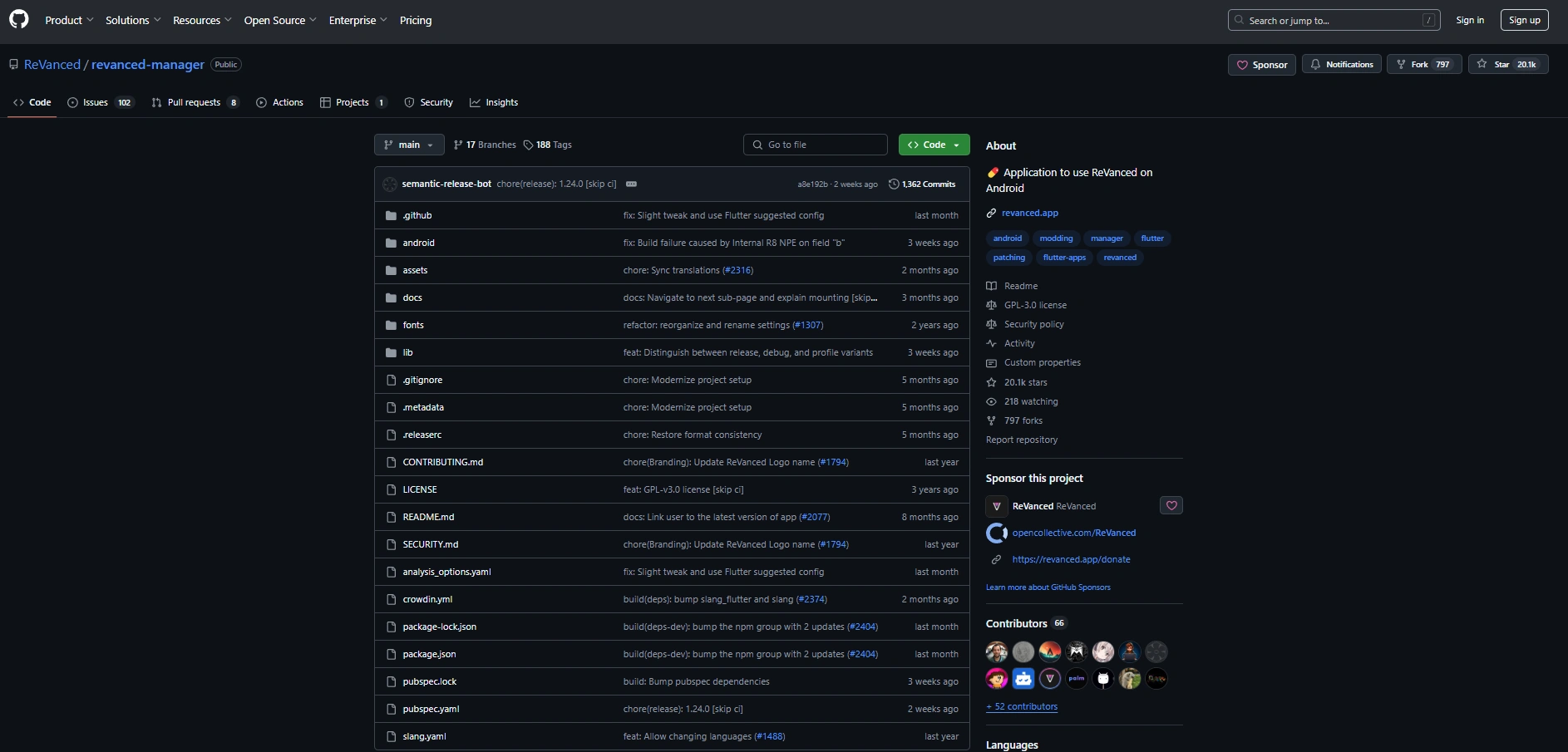Click the Notifications bell button
The image size is (1568, 752).
pyautogui.click(x=1342, y=64)
